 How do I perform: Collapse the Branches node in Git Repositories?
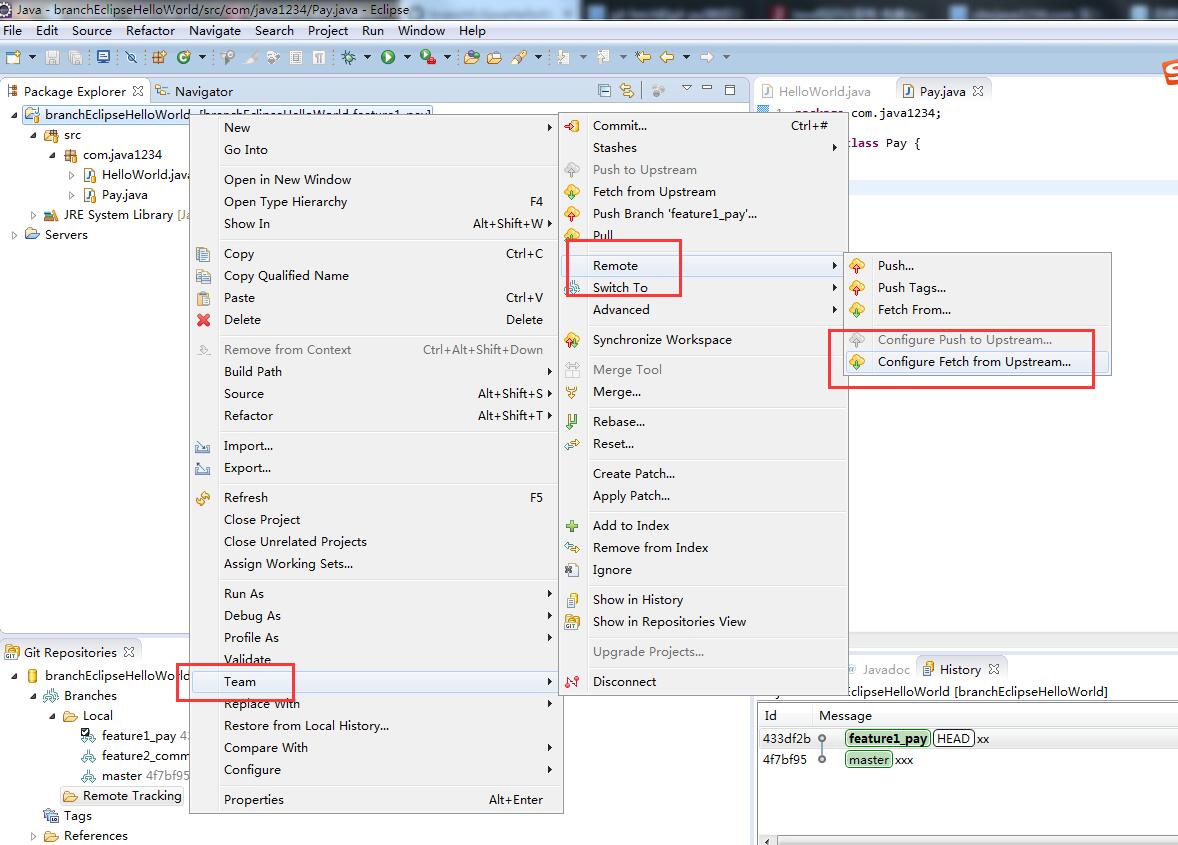click(33, 696)
